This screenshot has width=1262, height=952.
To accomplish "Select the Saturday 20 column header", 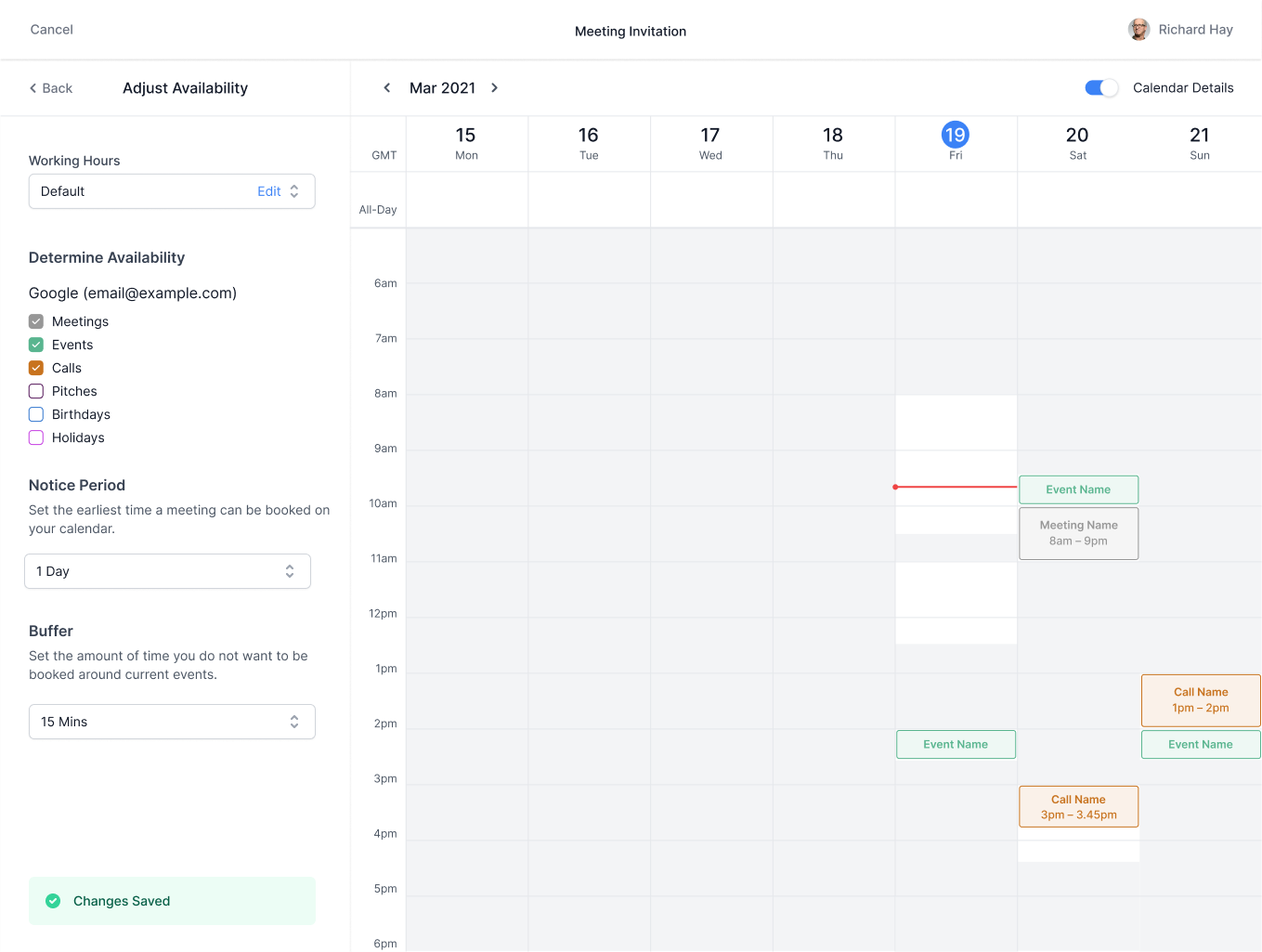I will tap(1077, 143).
